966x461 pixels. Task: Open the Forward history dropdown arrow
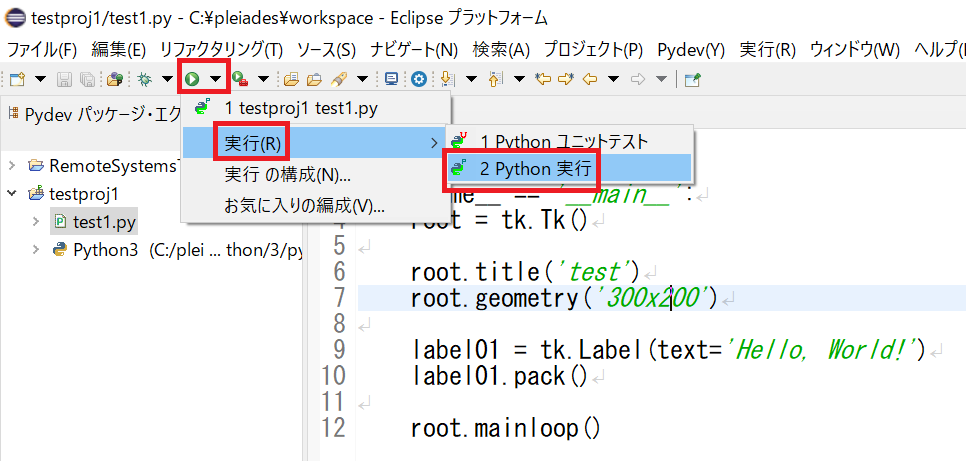pos(661,79)
